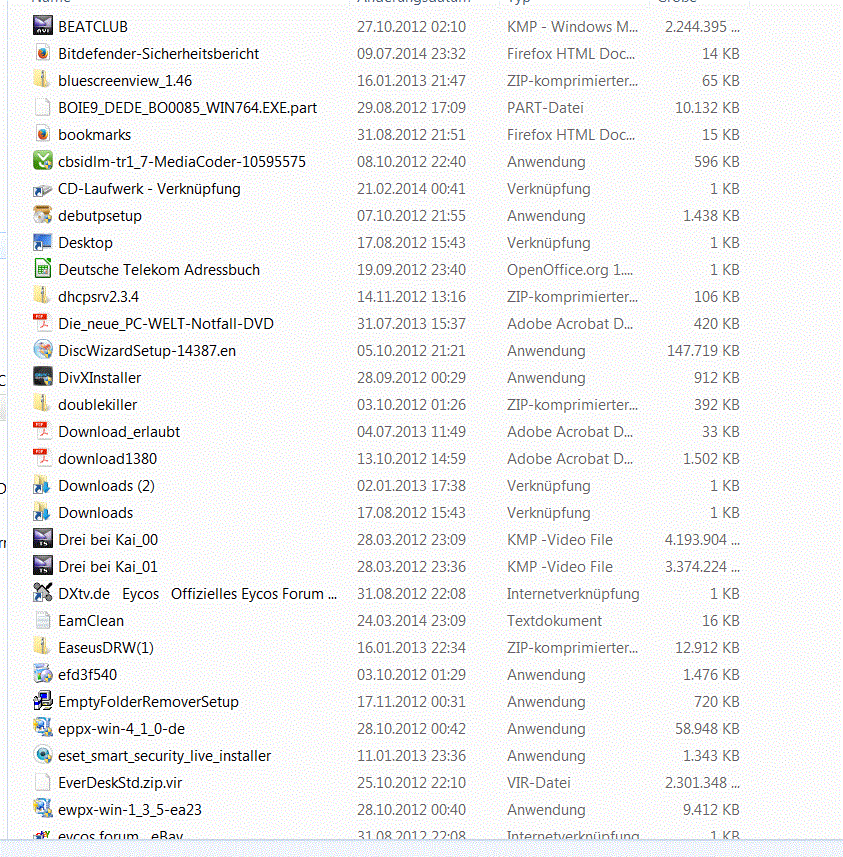Select CD-Laufwerk - Verknüpfung name
The height and width of the screenshot is (857, 843).
(x=149, y=189)
